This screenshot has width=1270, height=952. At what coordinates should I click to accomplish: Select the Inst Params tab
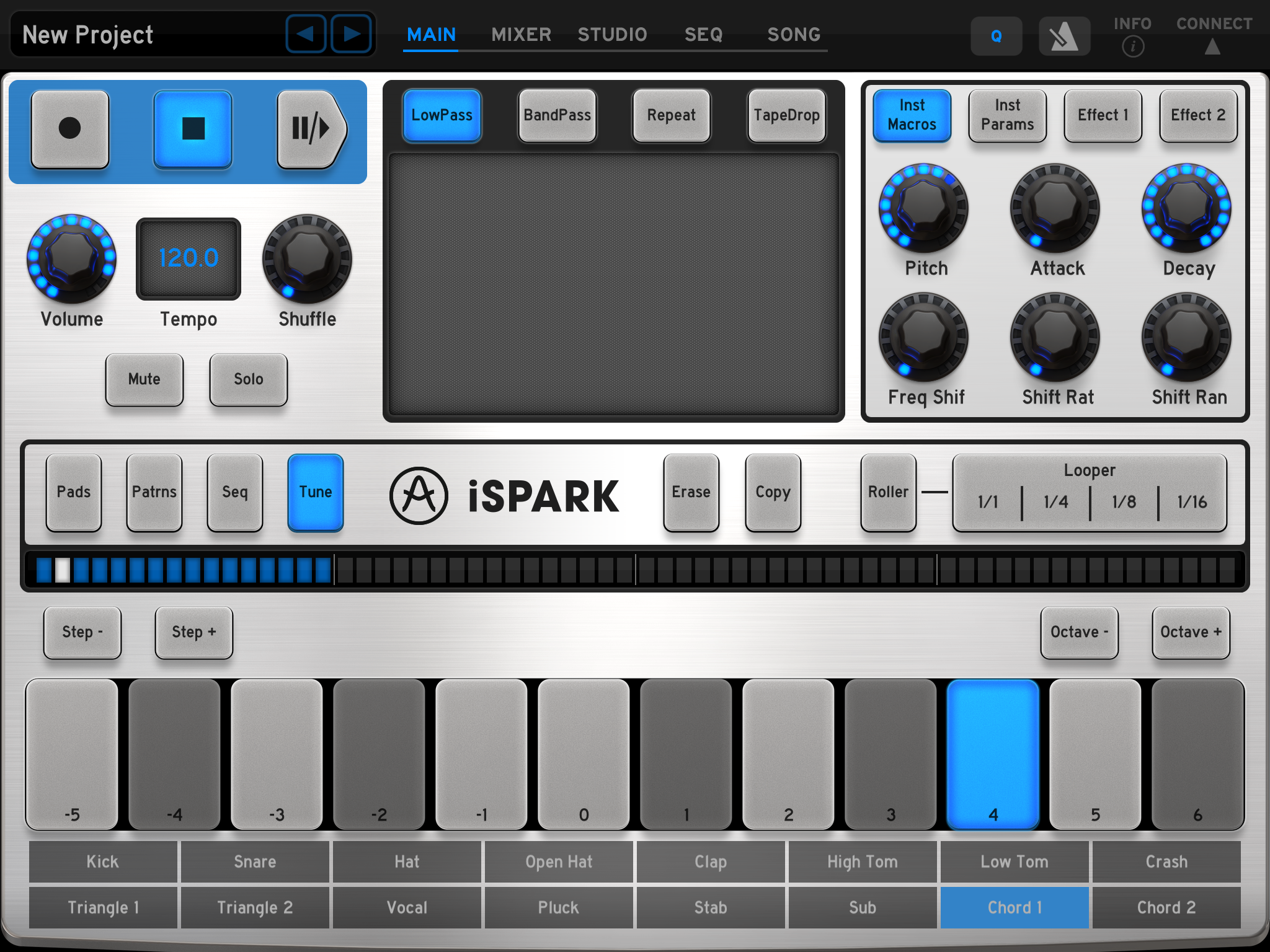[1008, 115]
